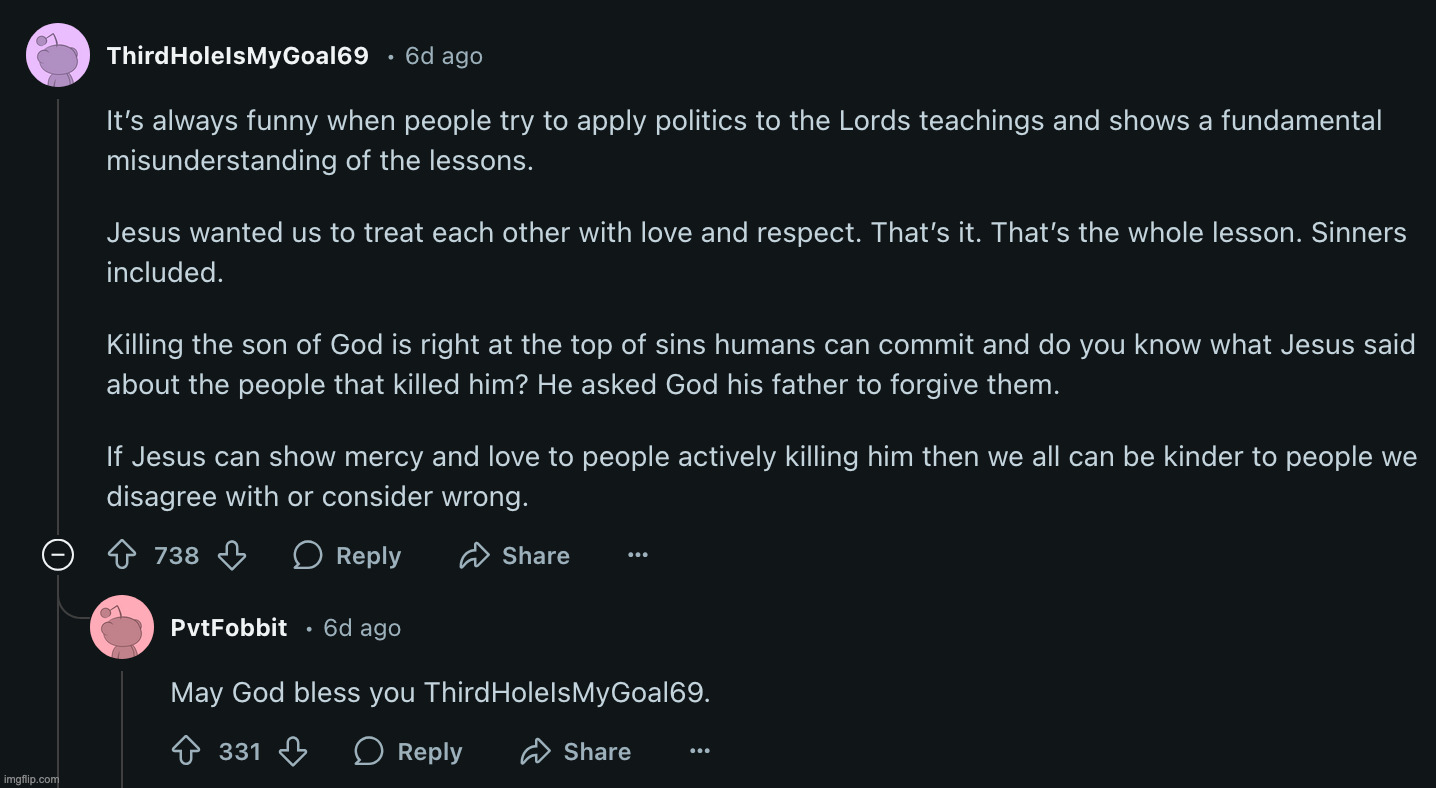Click the 738 vote count

pos(177,555)
